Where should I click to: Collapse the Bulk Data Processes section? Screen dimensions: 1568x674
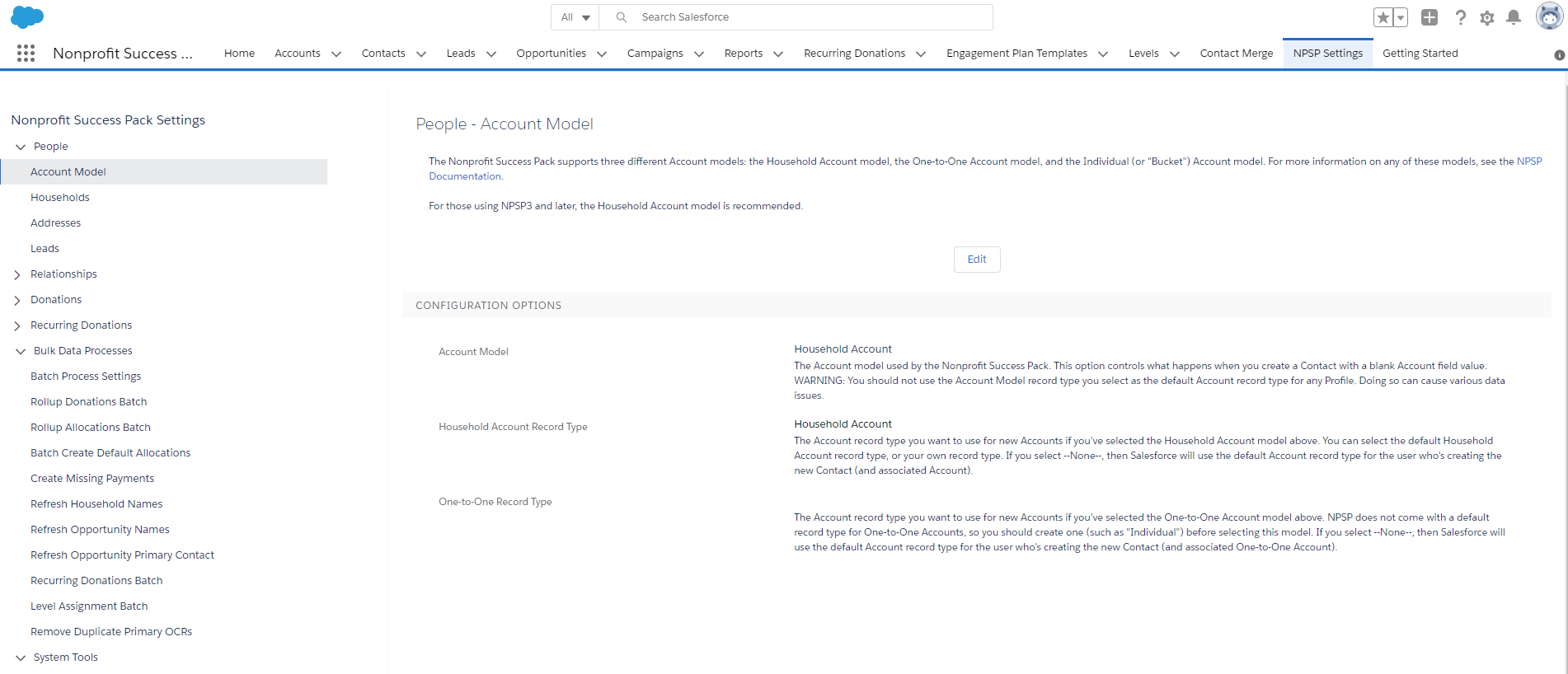click(21, 351)
